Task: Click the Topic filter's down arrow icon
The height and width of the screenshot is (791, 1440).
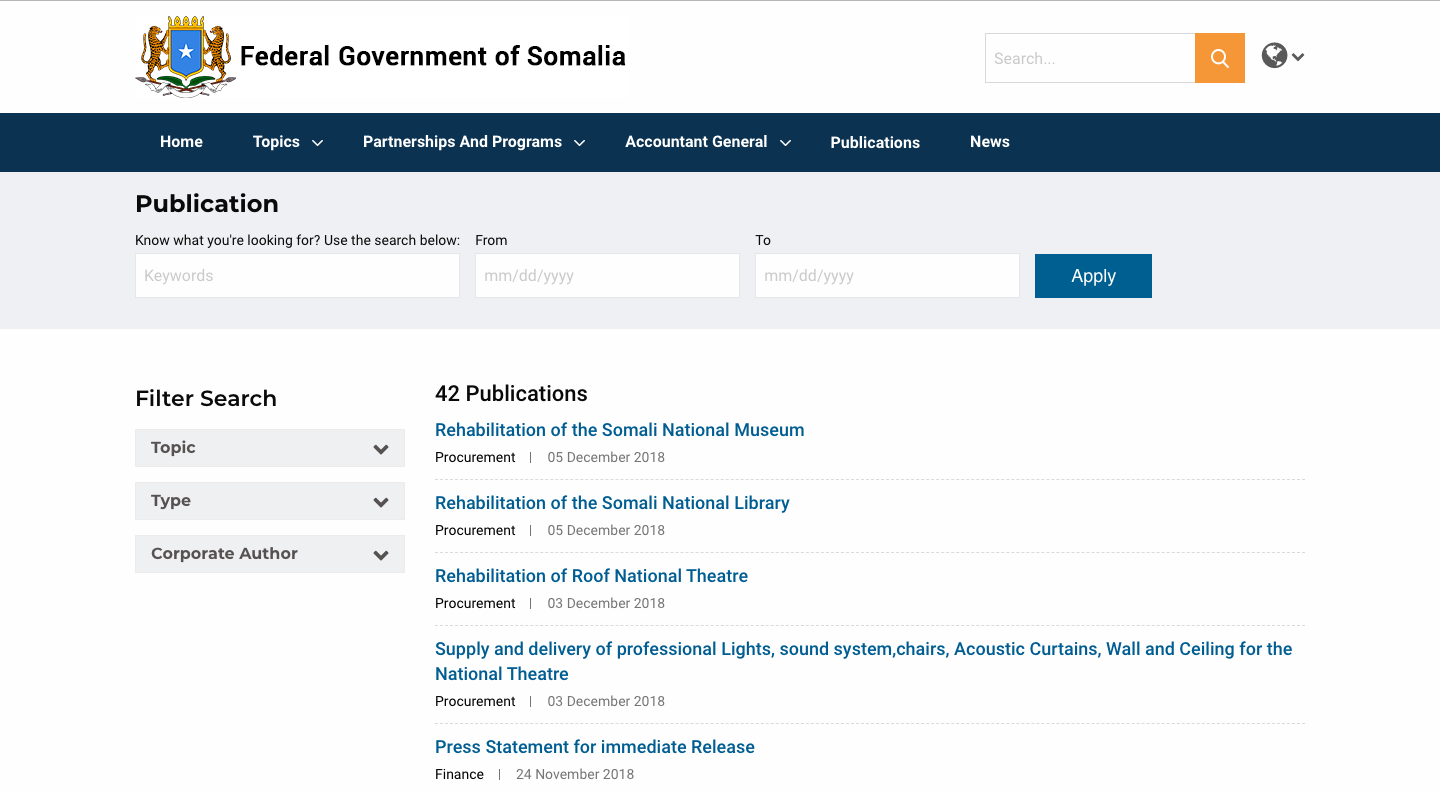Action: (x=381, y=448)
